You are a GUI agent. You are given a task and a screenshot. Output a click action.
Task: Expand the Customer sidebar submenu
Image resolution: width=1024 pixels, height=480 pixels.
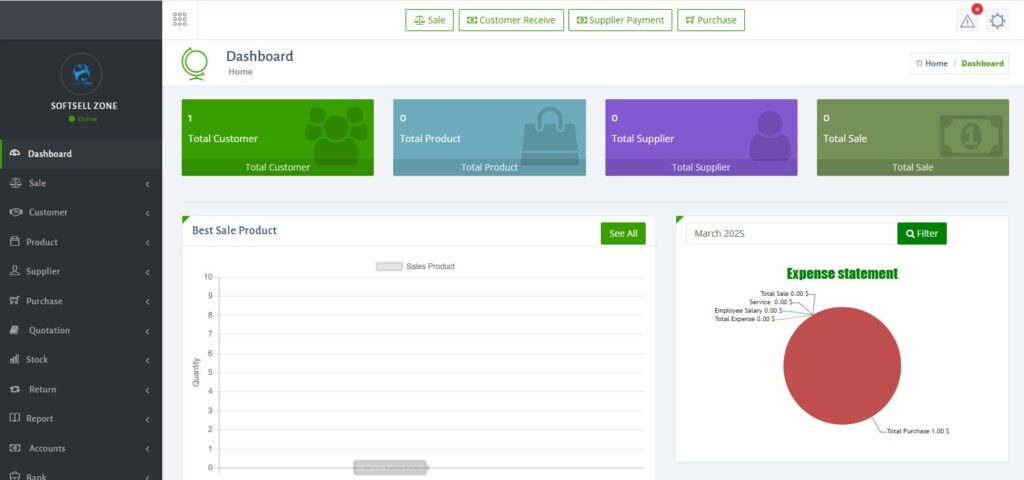(x=81, y=212)
